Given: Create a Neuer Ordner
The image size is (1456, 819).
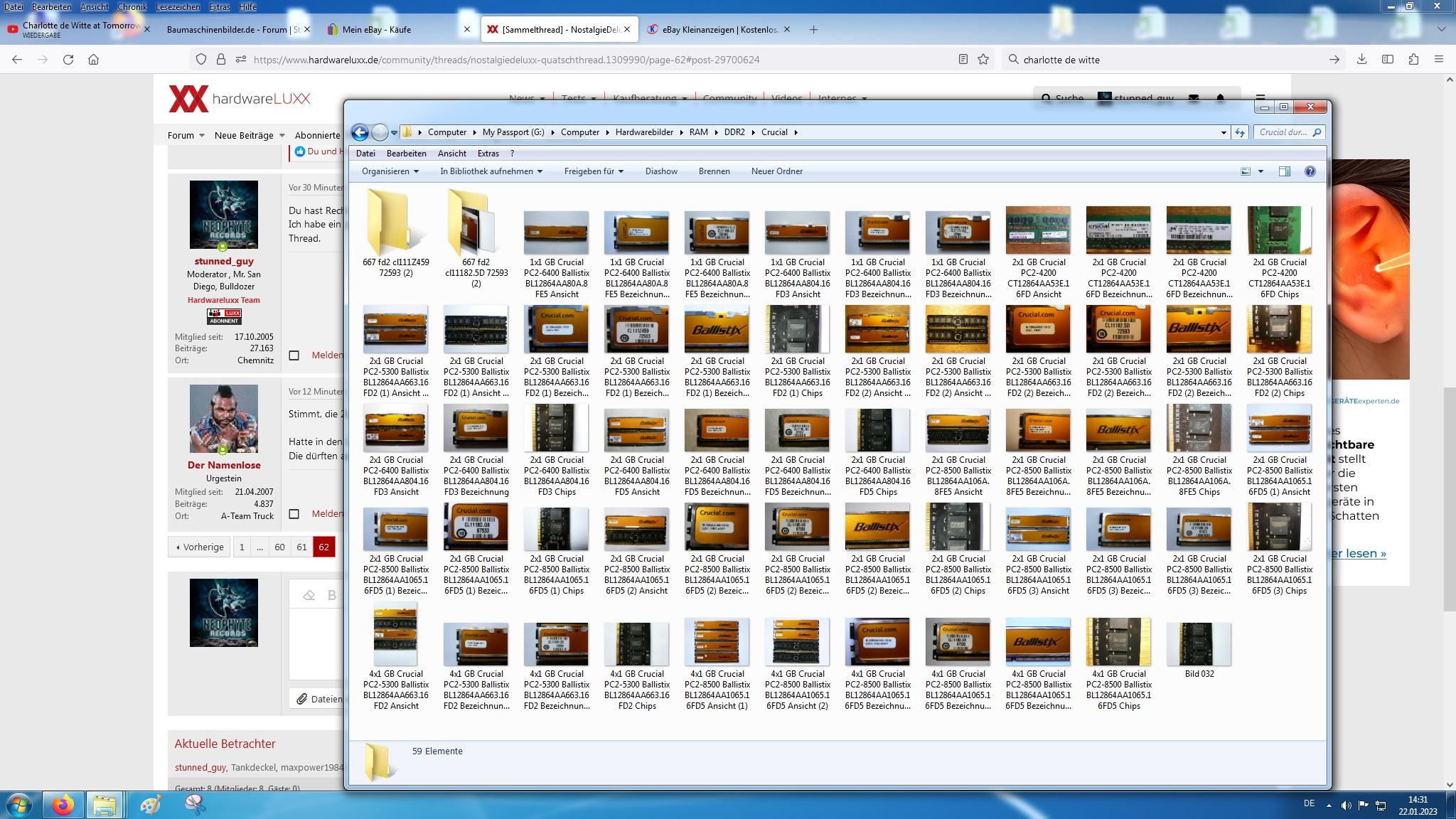Looking at the screenshot, I should (x=777, y=171).
